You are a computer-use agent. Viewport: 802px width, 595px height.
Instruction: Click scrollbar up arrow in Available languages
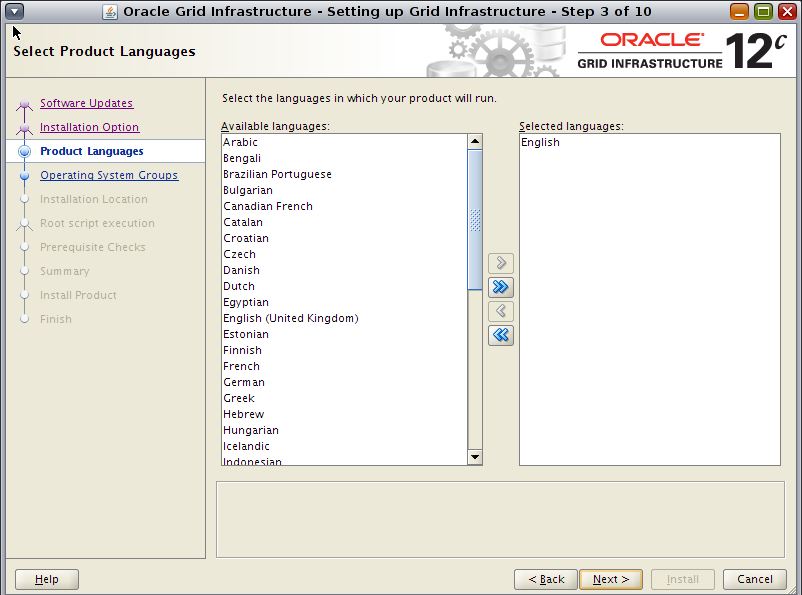(475, 141)
